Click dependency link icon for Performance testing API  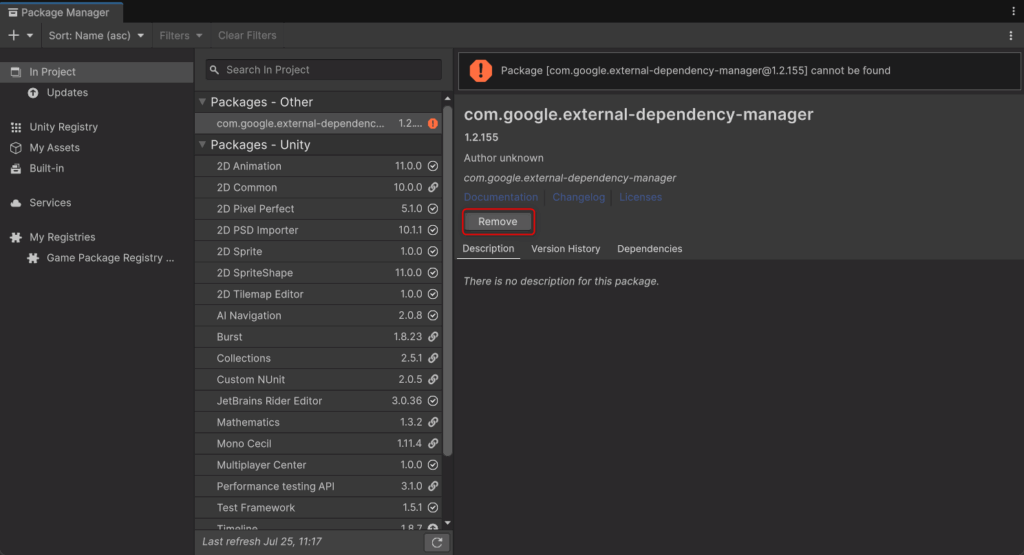(433, 486)
